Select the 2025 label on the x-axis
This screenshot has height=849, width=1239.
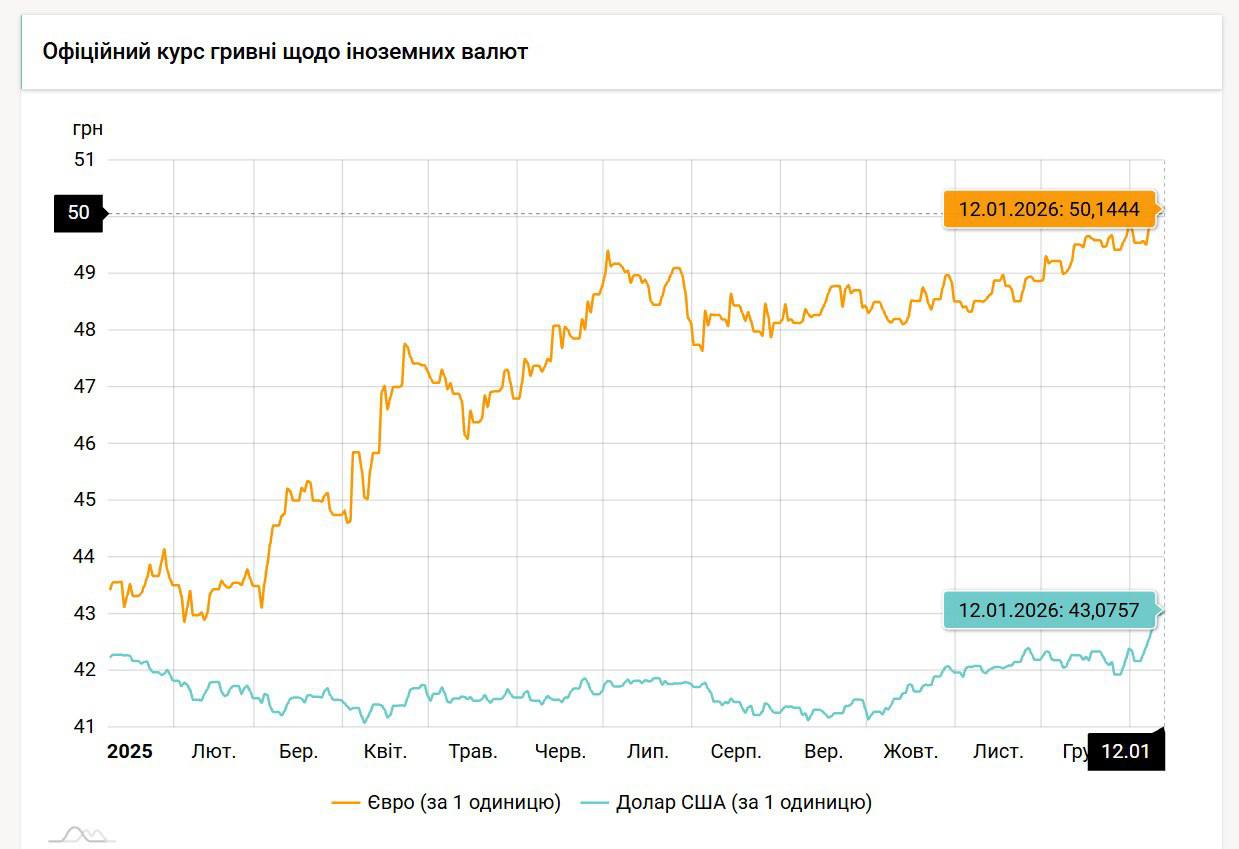point(130,752)
